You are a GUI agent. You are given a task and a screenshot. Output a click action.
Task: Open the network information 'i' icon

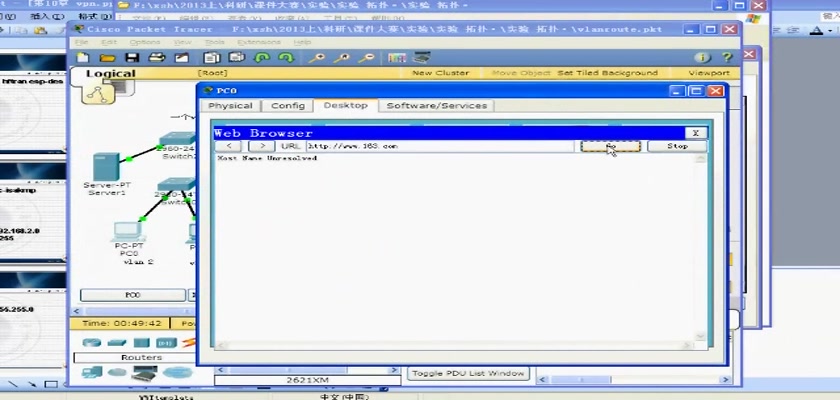702,58
